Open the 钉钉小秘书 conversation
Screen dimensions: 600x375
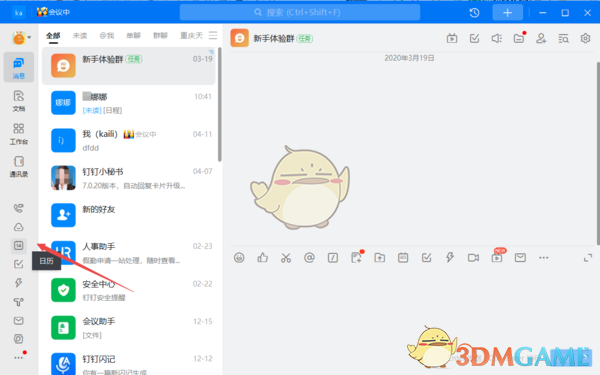pyautogui.click(x=129, y=178)
